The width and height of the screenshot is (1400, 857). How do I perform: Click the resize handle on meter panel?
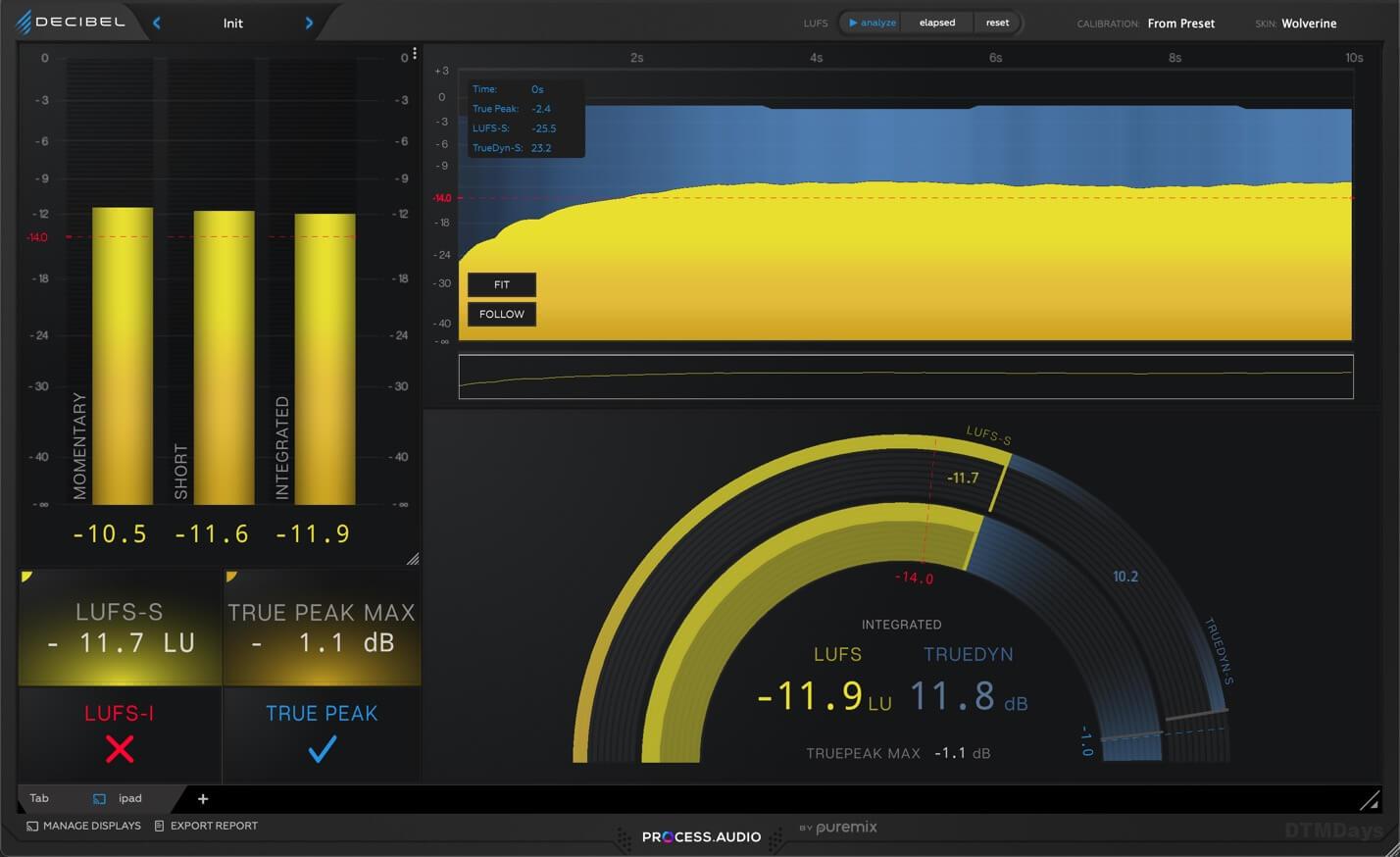pyautogui.click(x=413, y=559)
